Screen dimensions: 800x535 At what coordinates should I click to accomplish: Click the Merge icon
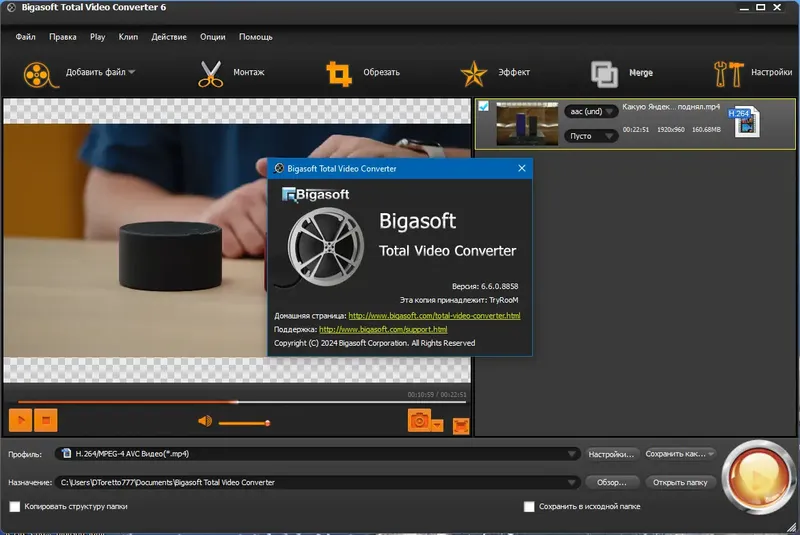click(x=604, y=74)
